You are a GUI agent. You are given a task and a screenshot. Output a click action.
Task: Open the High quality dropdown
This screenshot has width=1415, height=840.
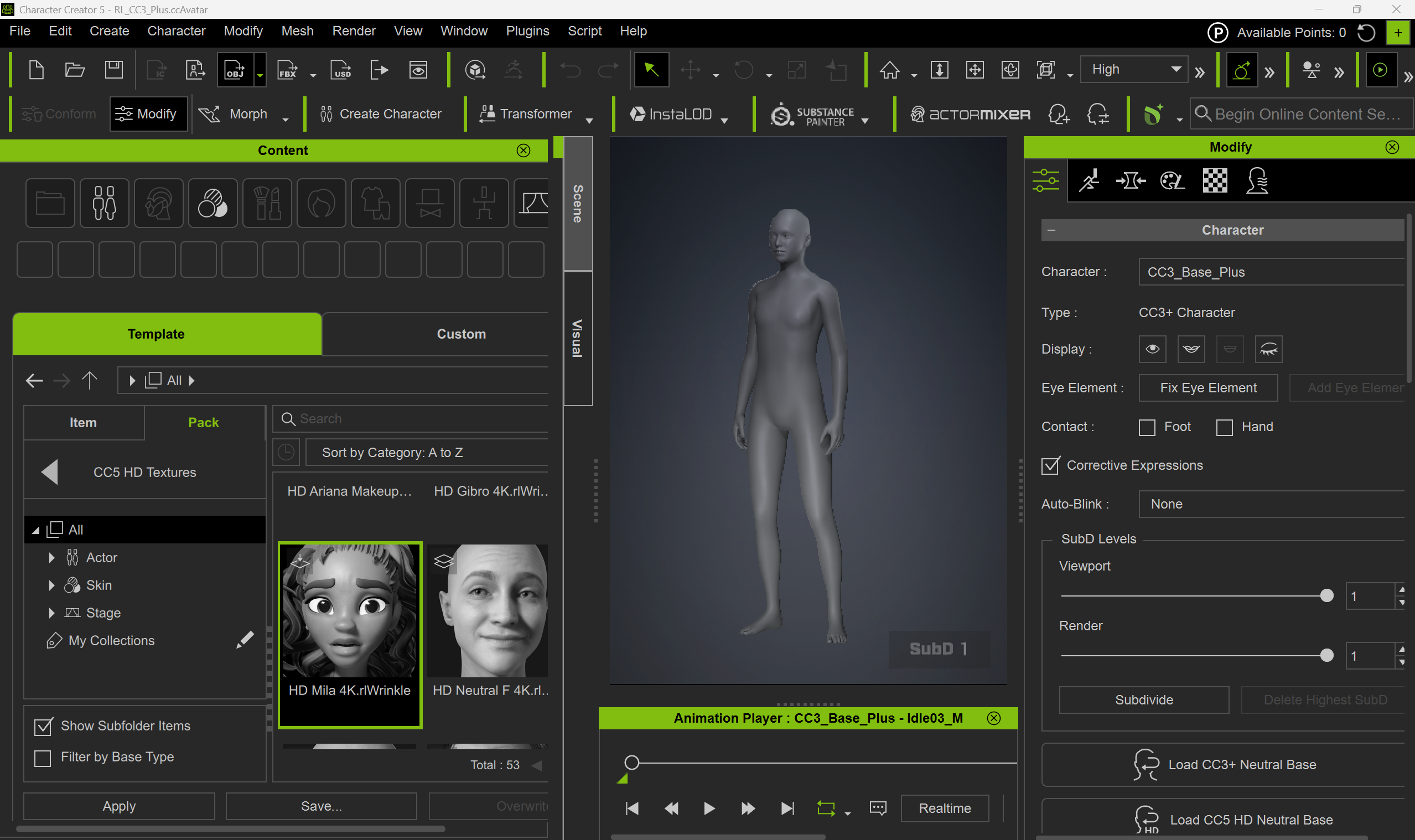pyautogui.click(x=1134, y=69)
